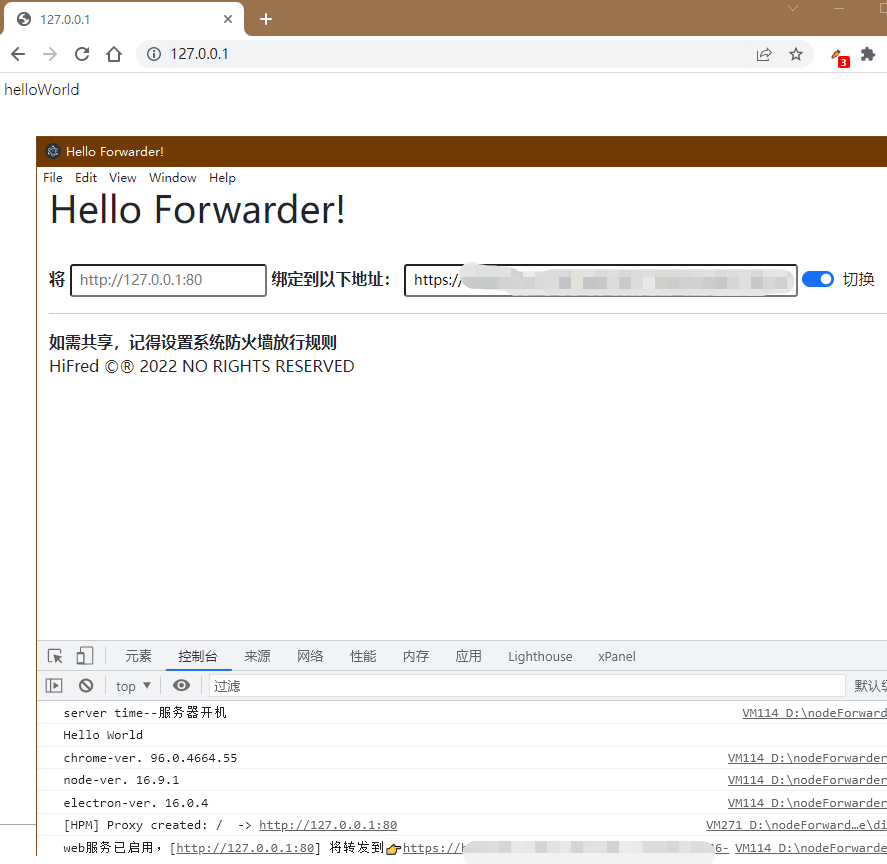
Task: Switch to the Lighthouse DevTools tab
Action: click(540, 656)
